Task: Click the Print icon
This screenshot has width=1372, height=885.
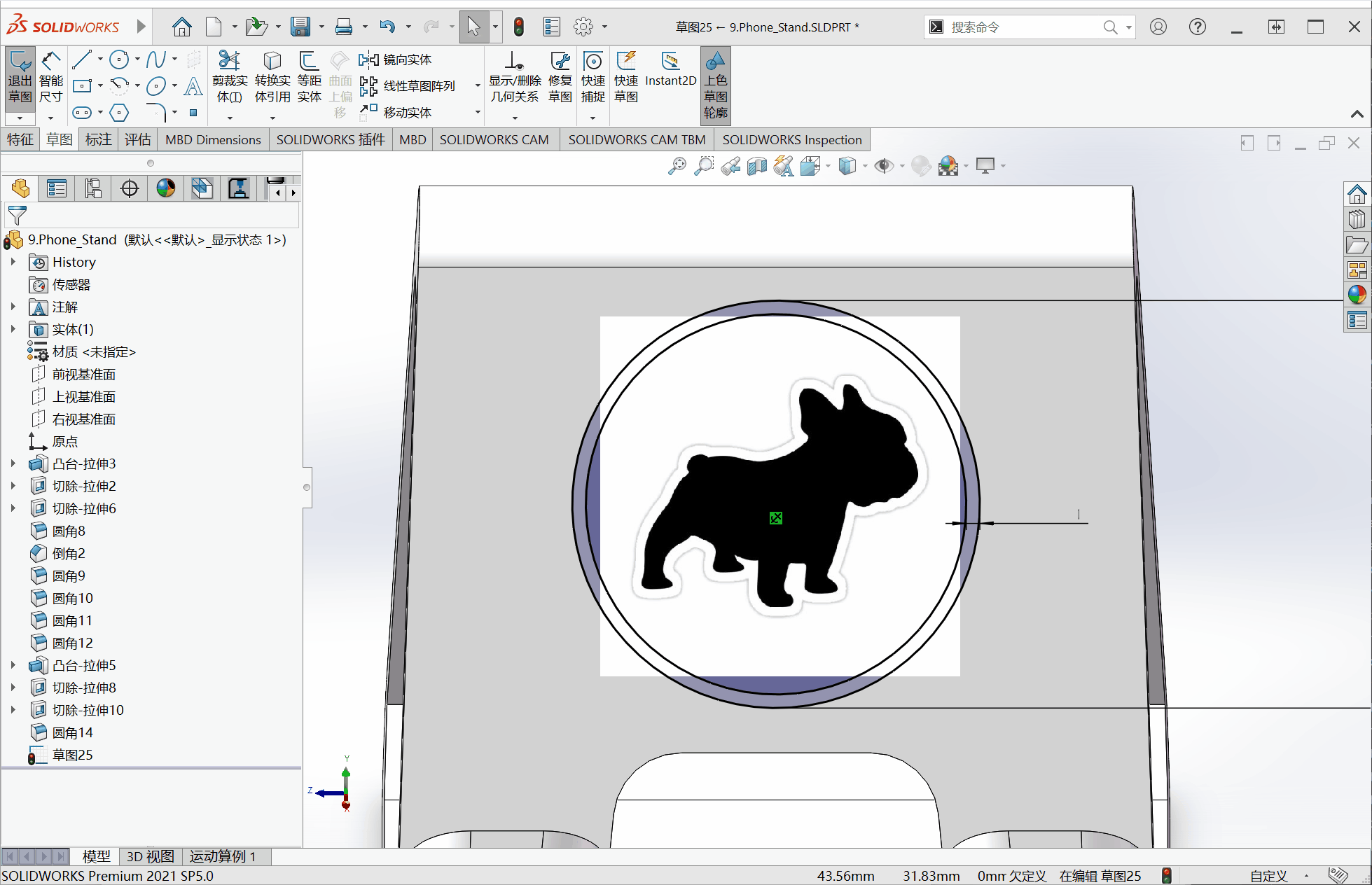Action: pos(344,27)
